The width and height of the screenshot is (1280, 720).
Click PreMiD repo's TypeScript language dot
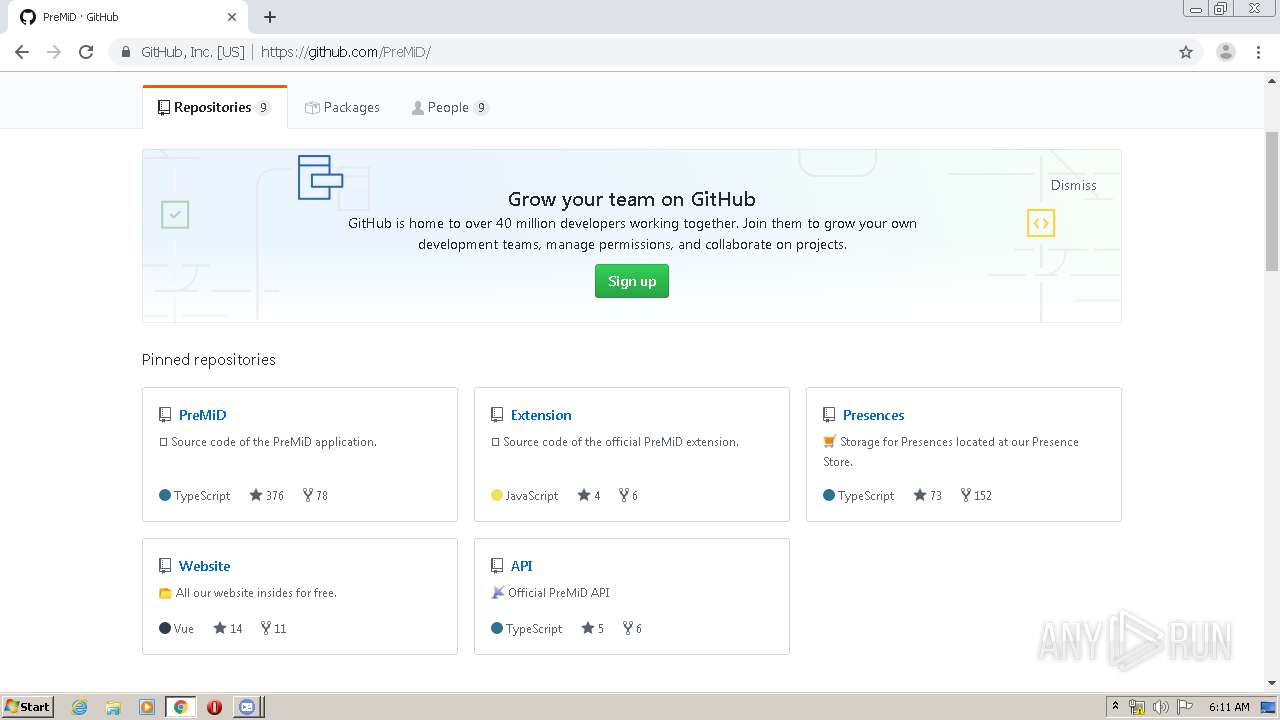[x=165, y=495]
